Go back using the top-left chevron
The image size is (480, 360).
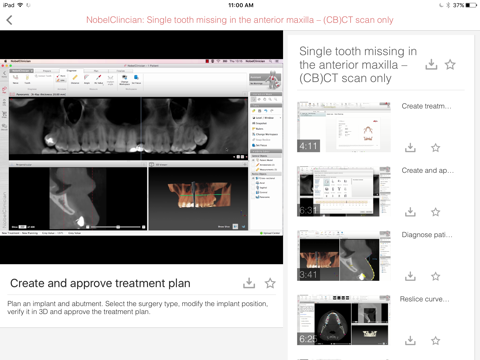(x=9, y=20)
